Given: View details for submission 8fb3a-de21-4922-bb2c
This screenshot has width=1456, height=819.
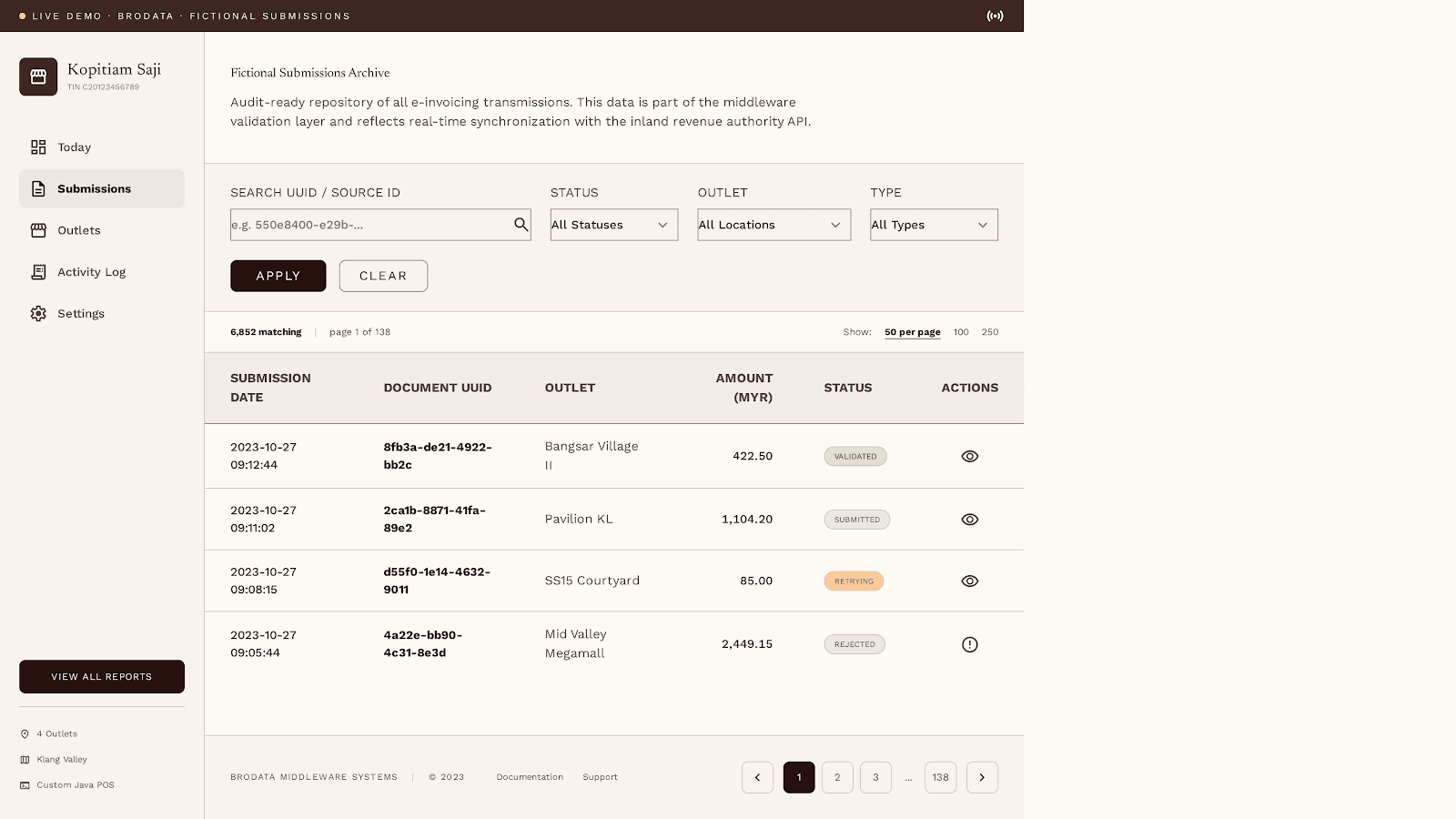Looking at the screenshot, I should [970, 456].
